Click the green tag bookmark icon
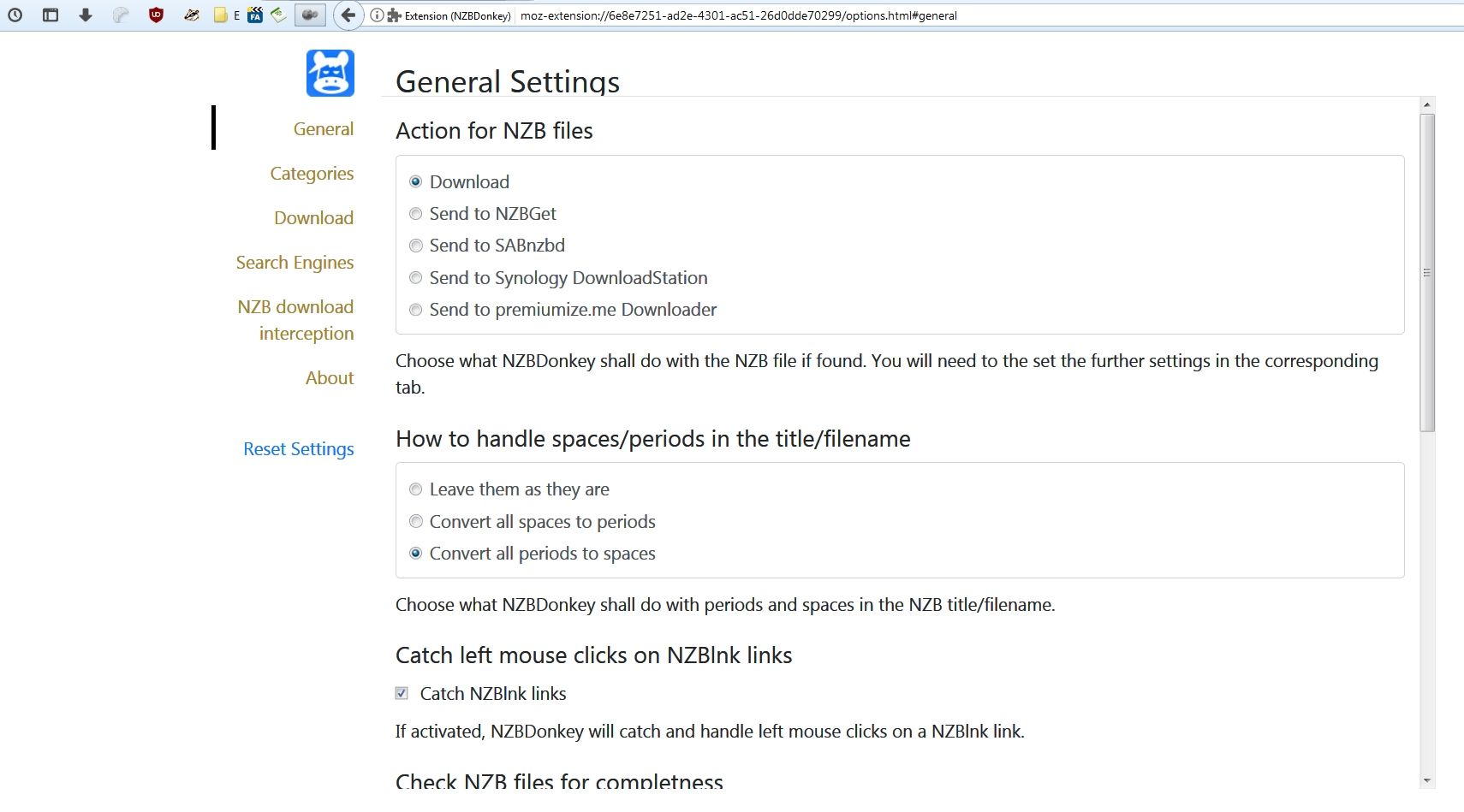The image size is (1464, 812). click(x=278, y=15)
